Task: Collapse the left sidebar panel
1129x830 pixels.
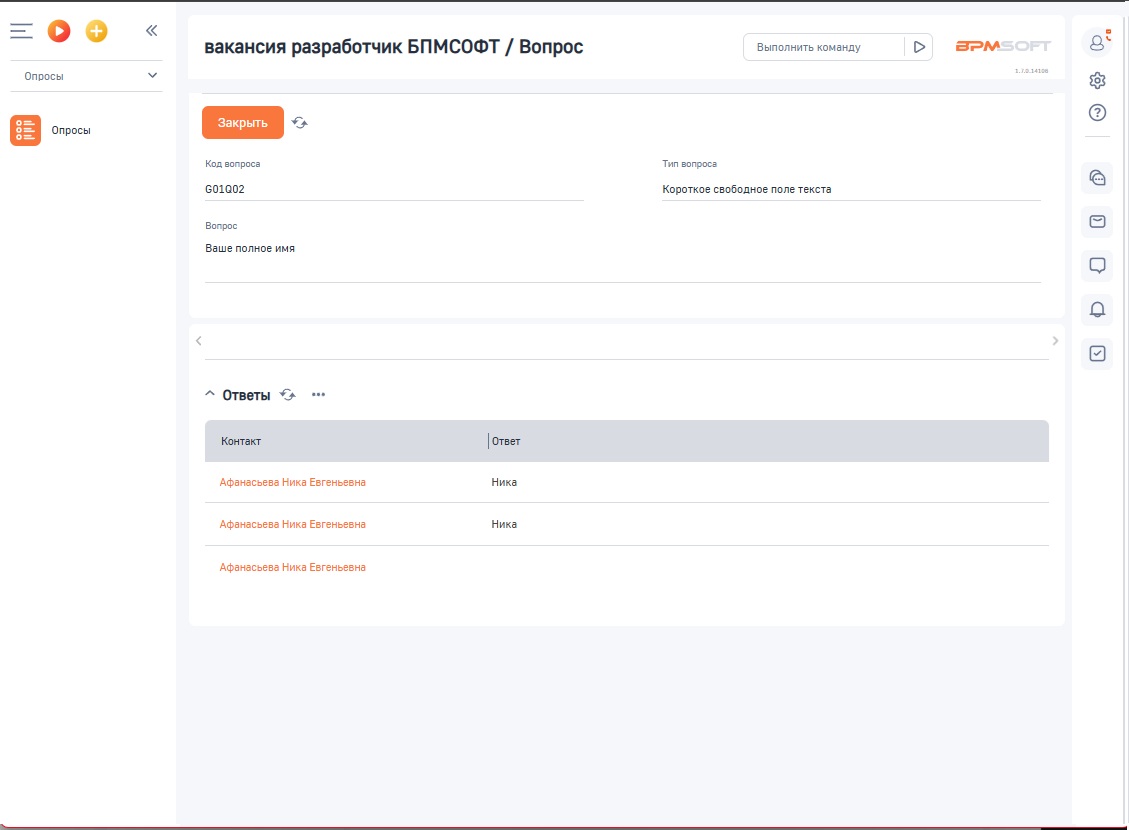Action: [x=151, y=31]
